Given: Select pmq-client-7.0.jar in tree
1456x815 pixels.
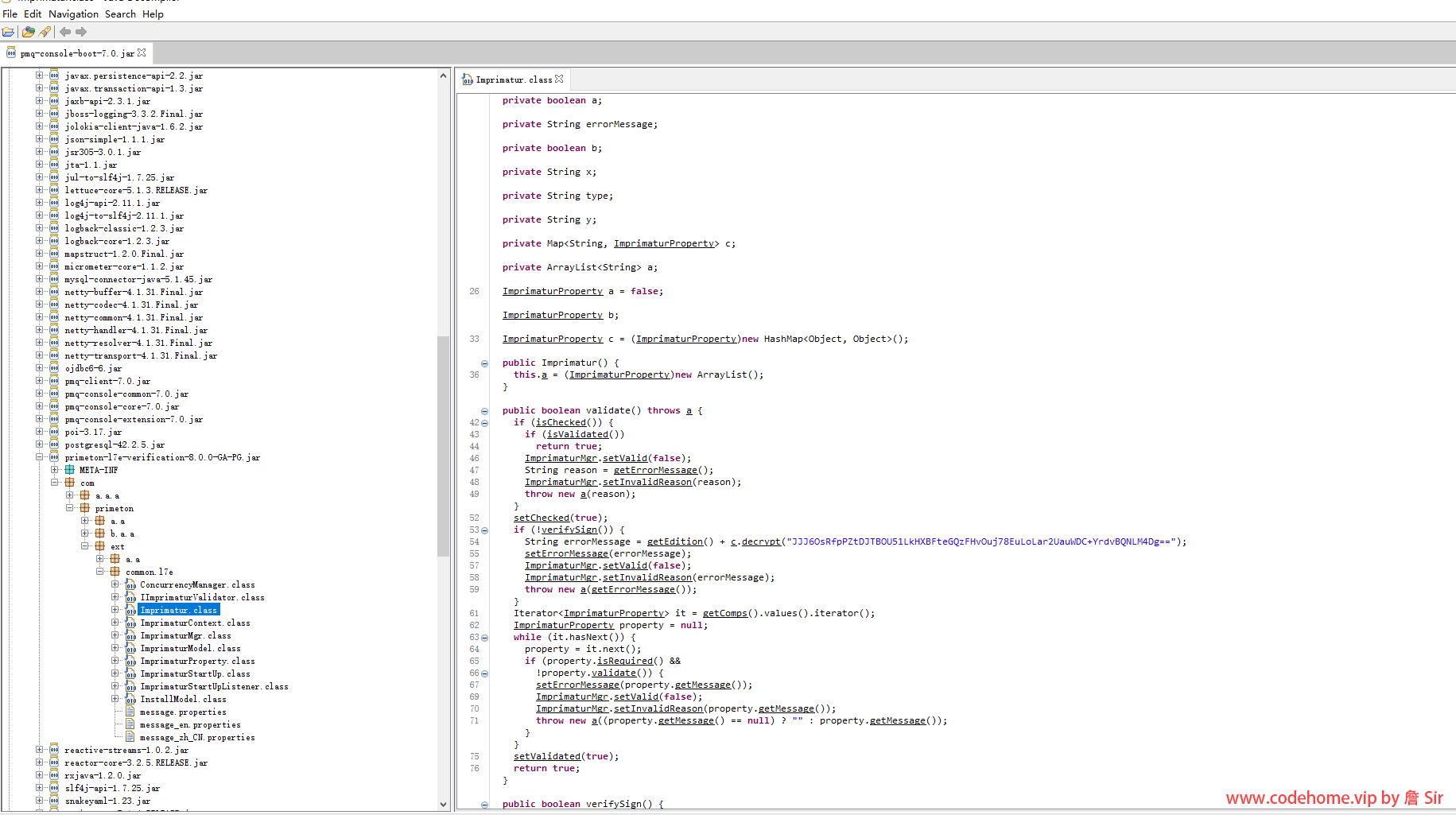Looking at the screenshot, I should click(x=107, y=381).
